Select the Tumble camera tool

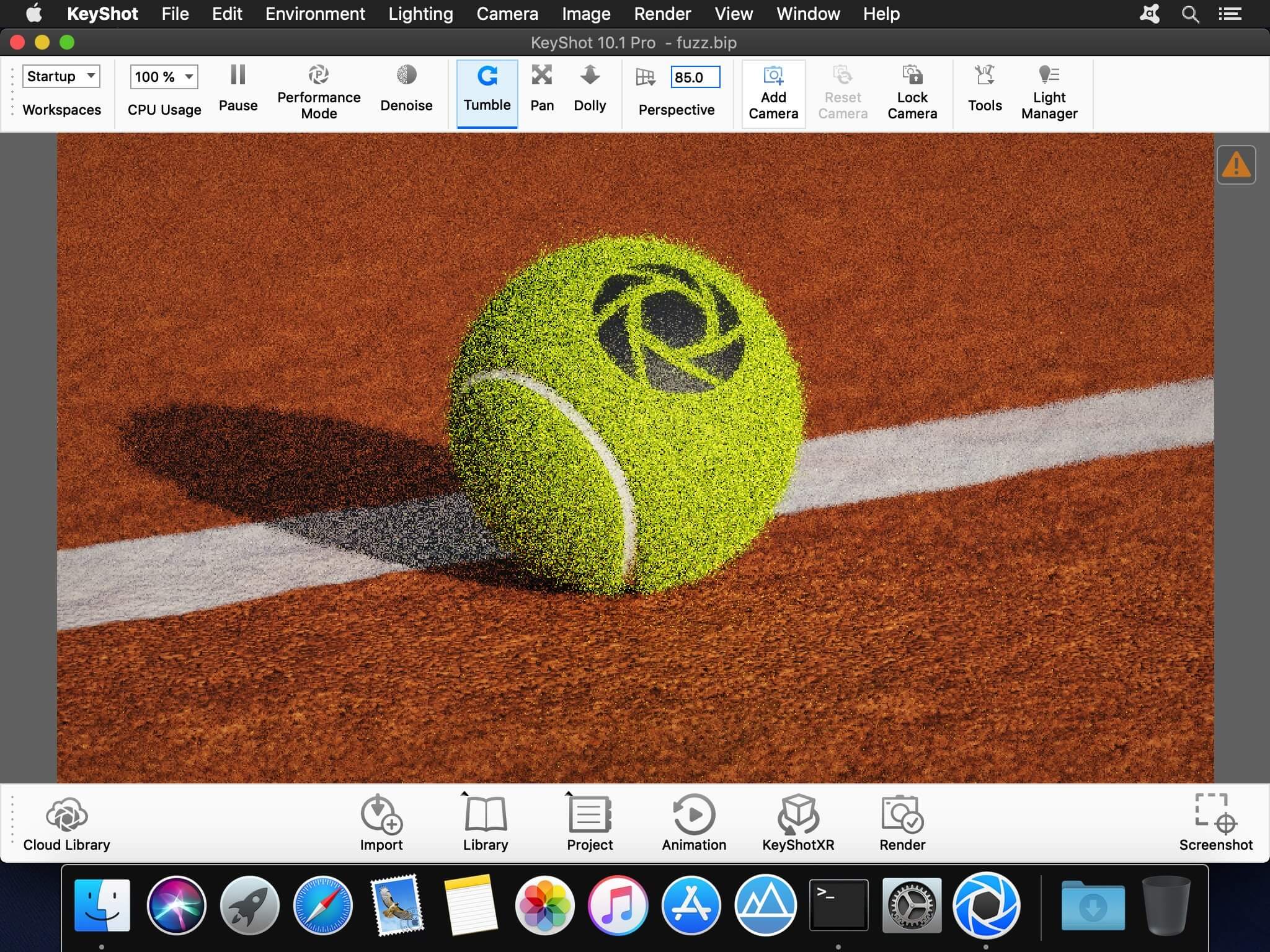pos(487,93)
